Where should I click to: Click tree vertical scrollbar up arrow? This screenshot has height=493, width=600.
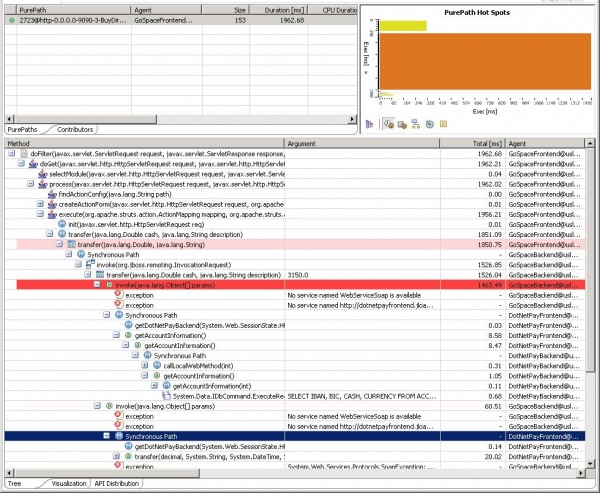tap(590, 144)
